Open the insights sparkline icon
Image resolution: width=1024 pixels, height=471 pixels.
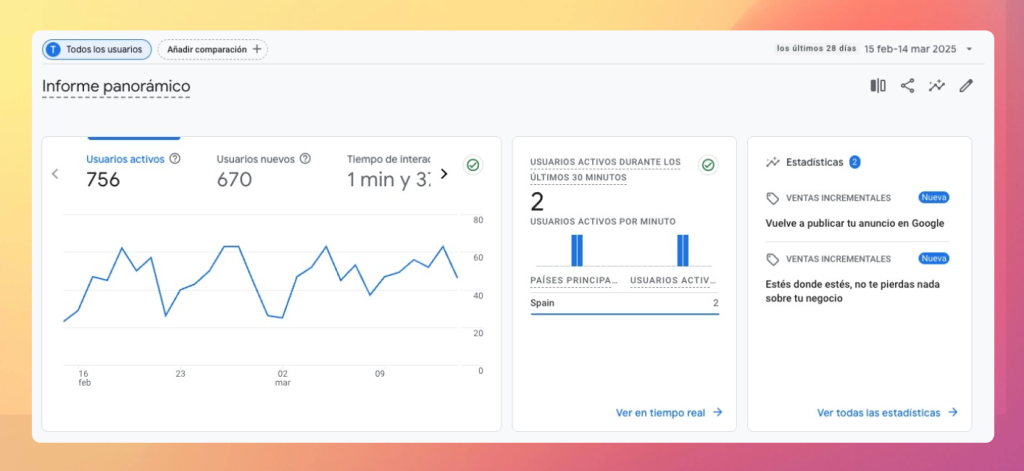[936, 86]
